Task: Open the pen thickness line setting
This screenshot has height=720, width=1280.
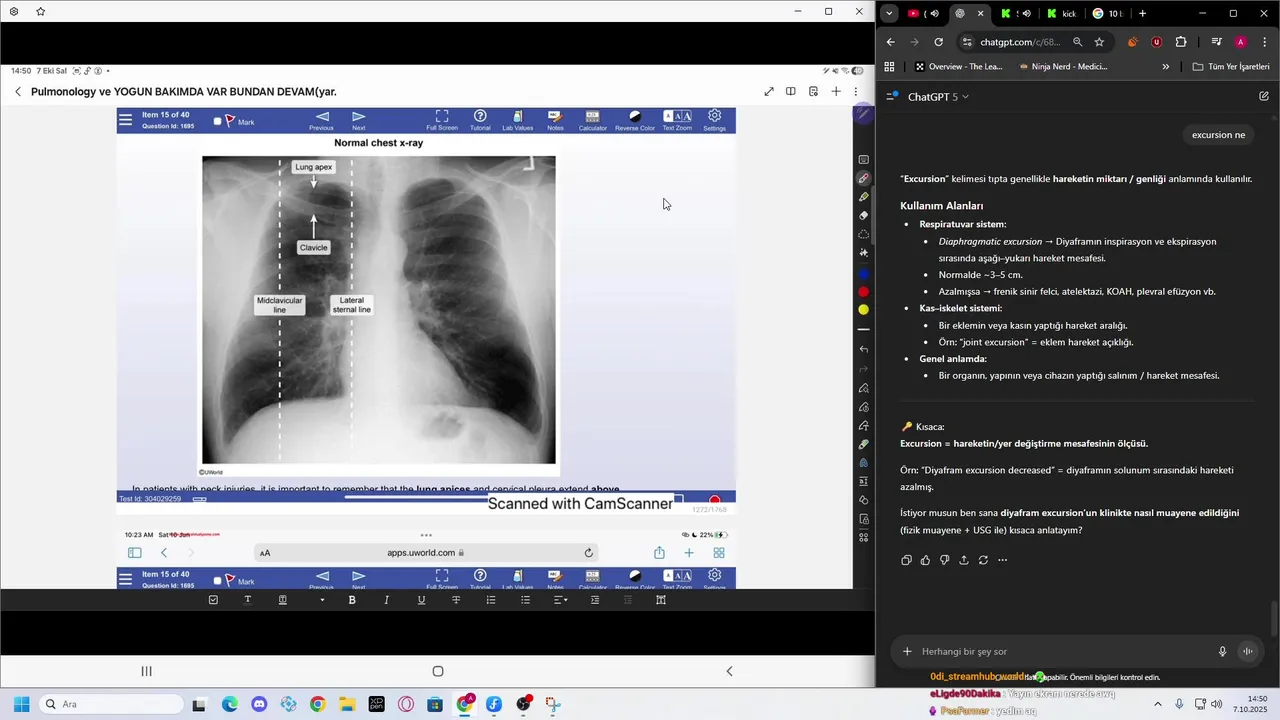Action: pyautogui.click(x=863, y=330)
